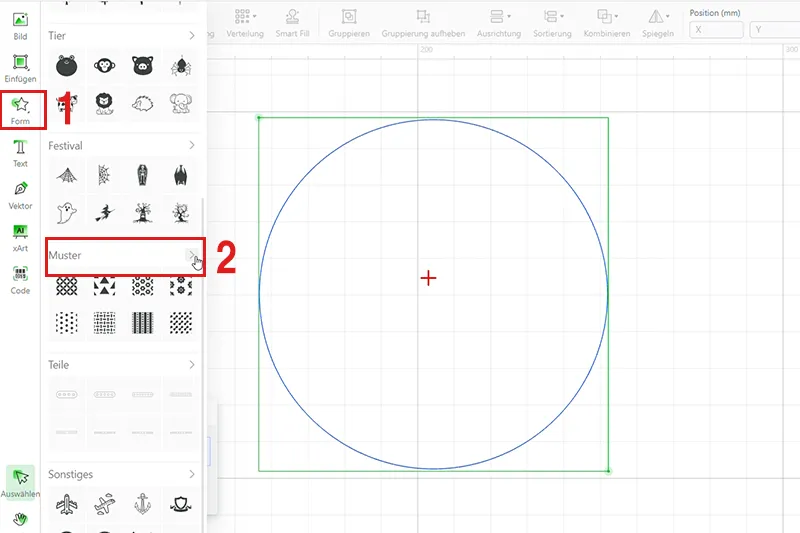Select the diagonal dashes pattern
Screen dimensions: 800x533
[181, 323]
